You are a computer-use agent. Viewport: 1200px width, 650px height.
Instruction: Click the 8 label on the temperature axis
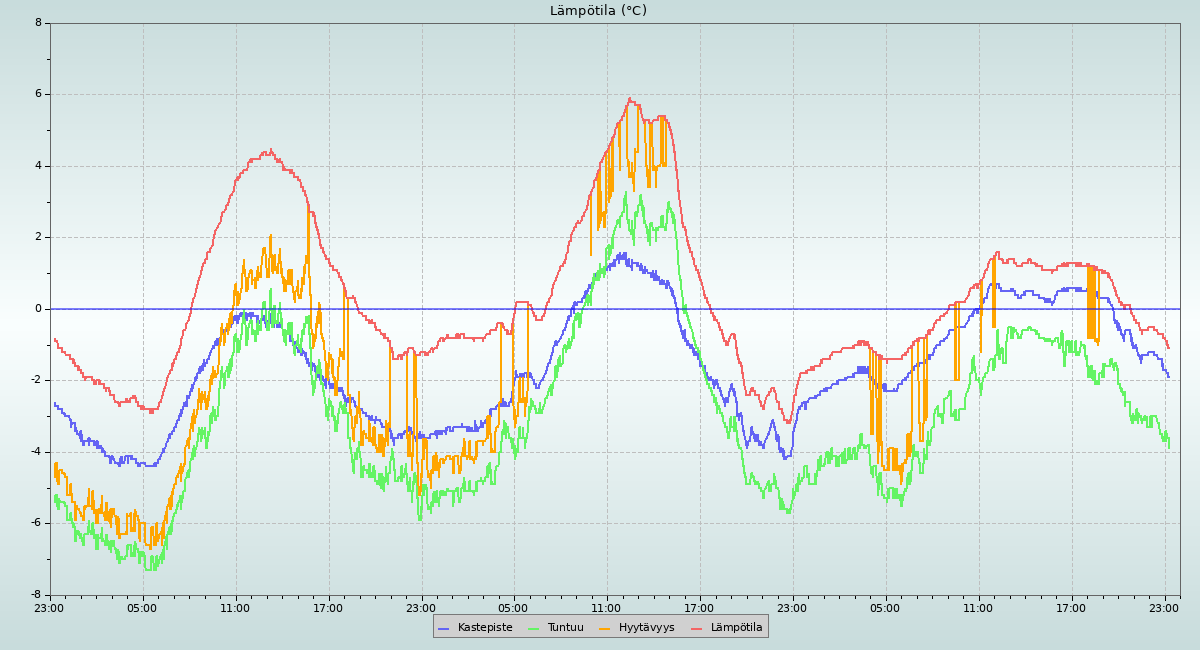38,23
